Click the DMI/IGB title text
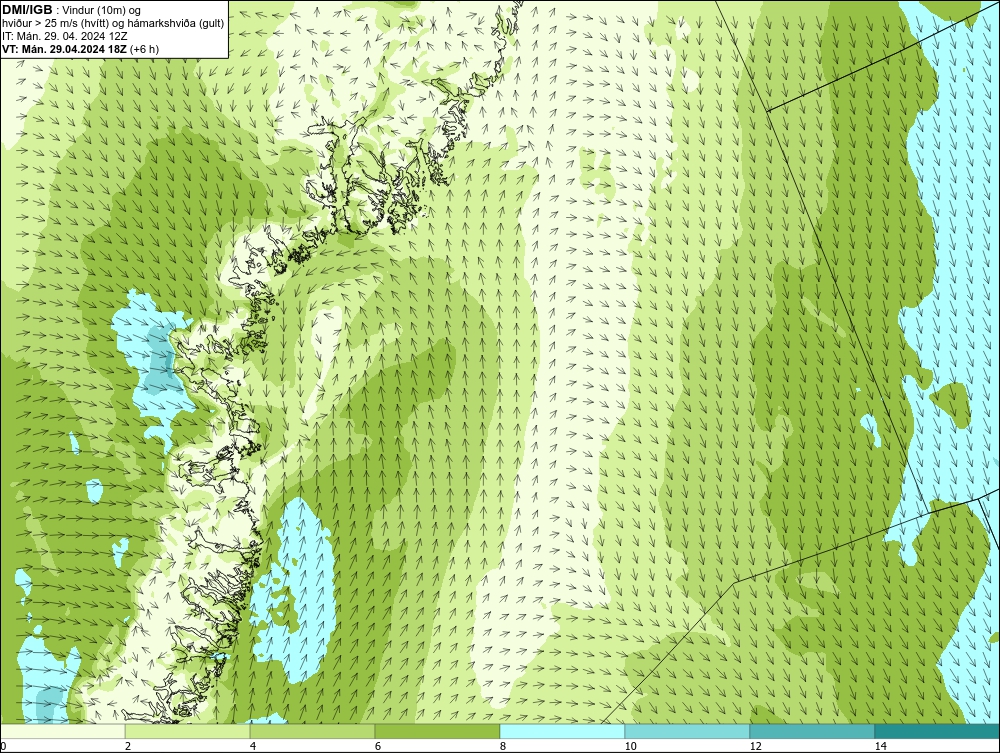 [27, 10]
